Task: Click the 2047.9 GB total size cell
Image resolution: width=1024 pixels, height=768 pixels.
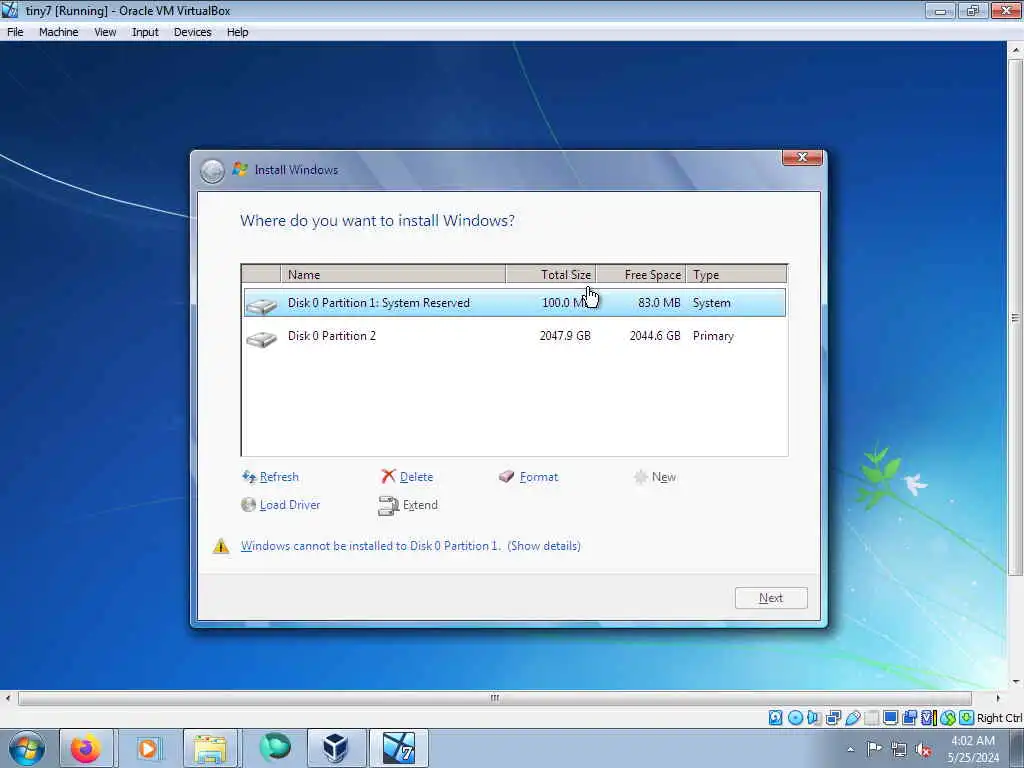Action: point(565,336)
